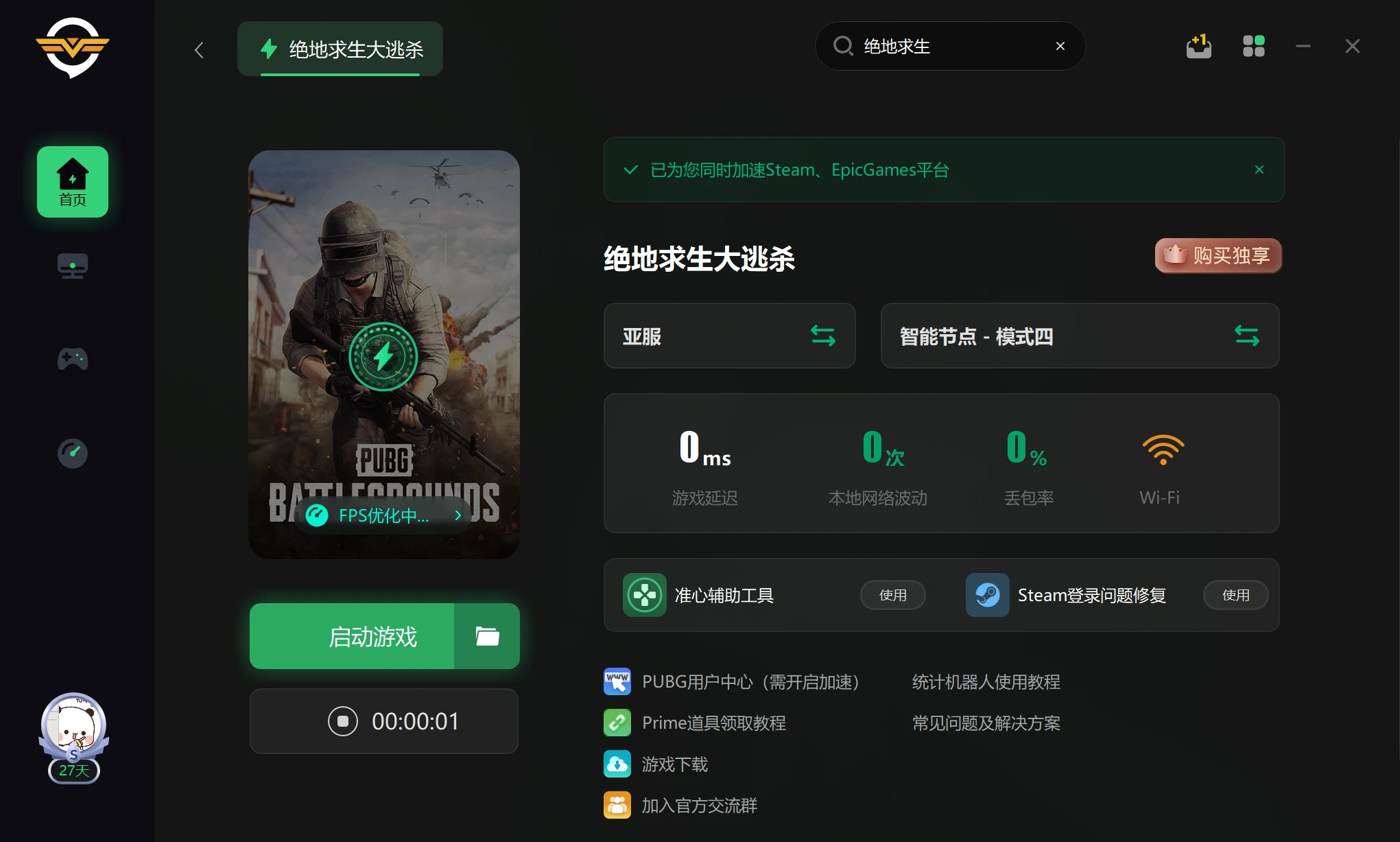The height and width of the screenshot is (842, 1400).
Task: Select the 绝地求生大逃杀 tab
Action: coord(340,49)
